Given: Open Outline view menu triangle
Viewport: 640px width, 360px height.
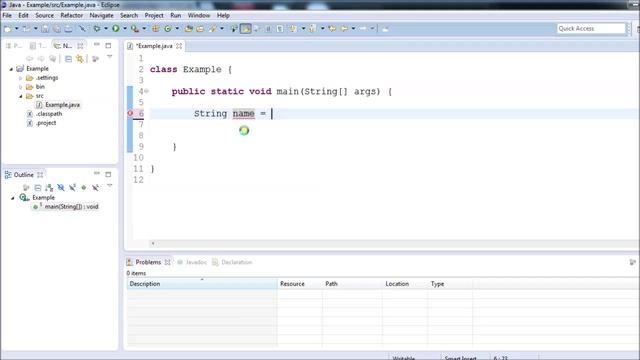Looking at the screenshot, I should click(x=110, y=186).
